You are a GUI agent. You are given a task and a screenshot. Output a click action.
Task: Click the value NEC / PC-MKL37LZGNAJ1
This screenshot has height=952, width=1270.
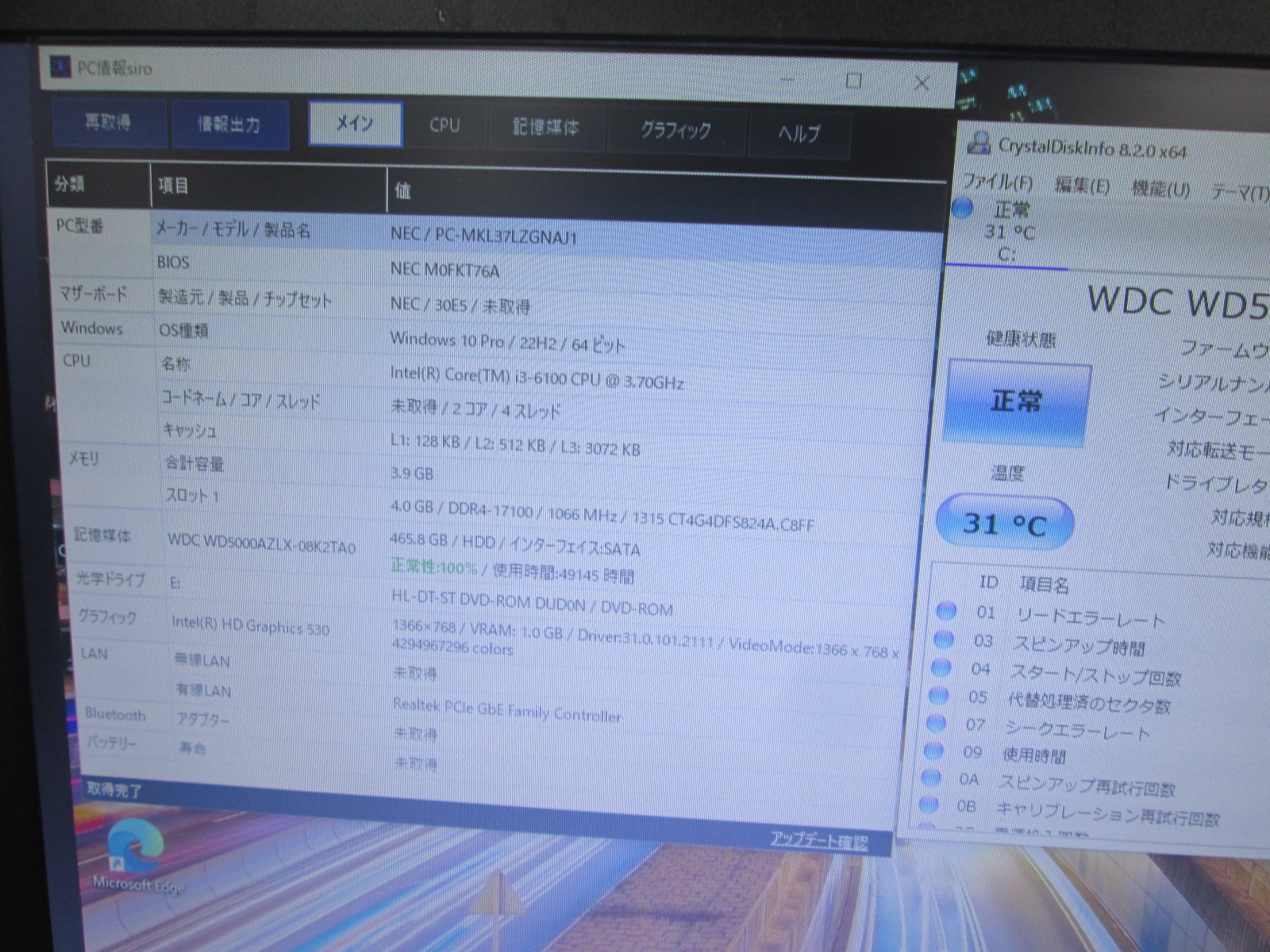click(x=483, y=236)
